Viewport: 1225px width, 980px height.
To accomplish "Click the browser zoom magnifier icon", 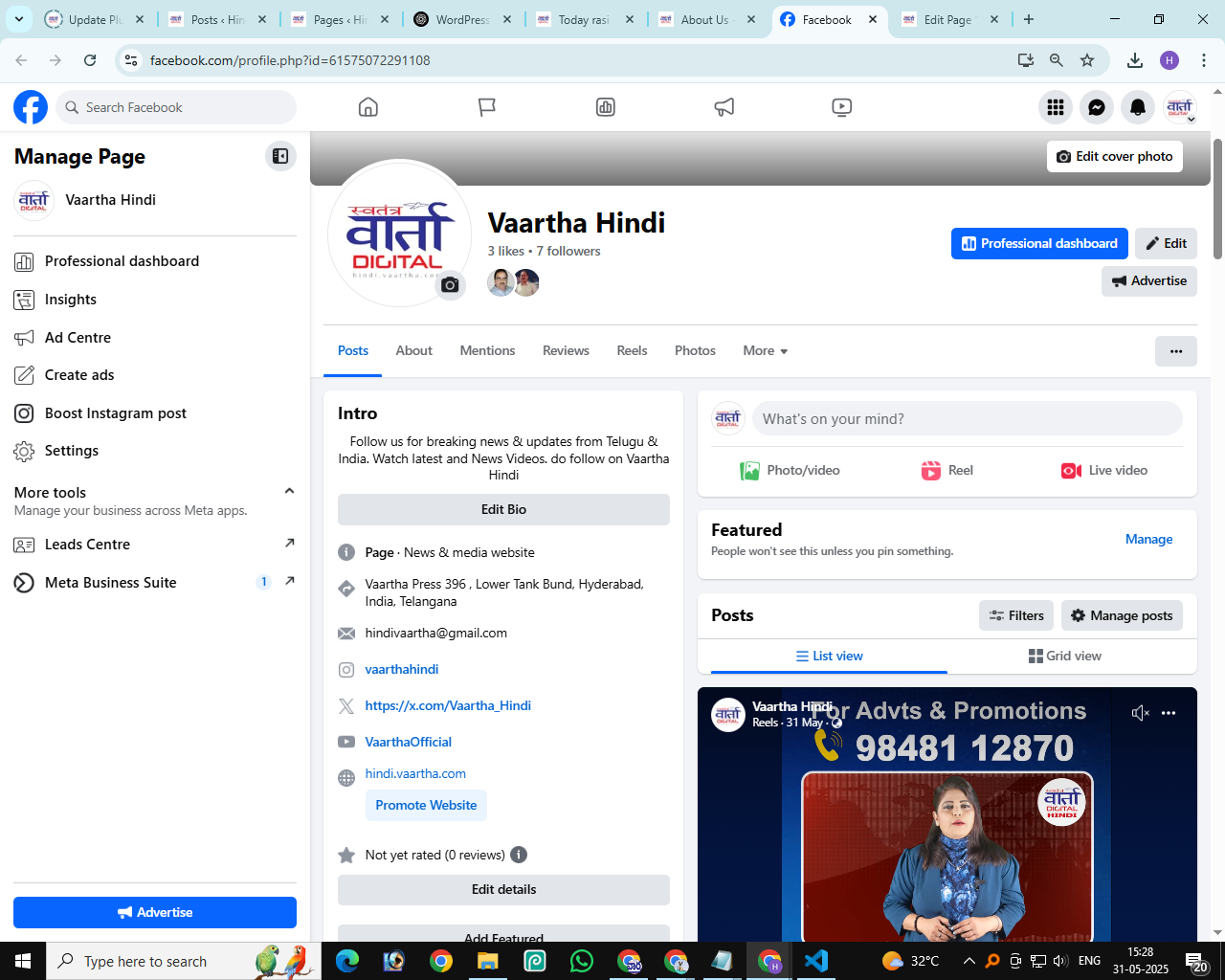I will pyautogui.click(x=1057, y=60).
